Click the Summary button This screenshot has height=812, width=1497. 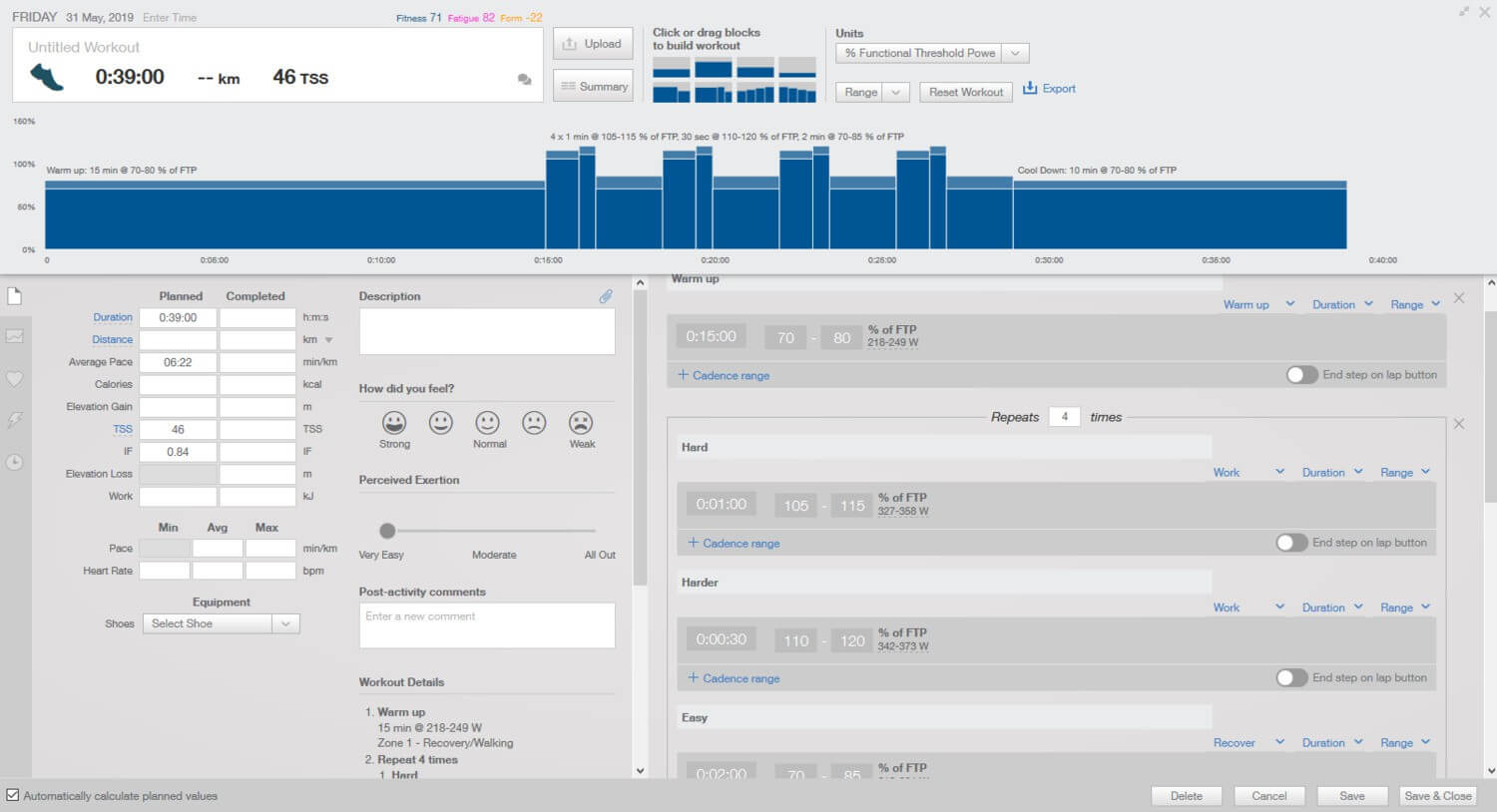pos(593,86)
